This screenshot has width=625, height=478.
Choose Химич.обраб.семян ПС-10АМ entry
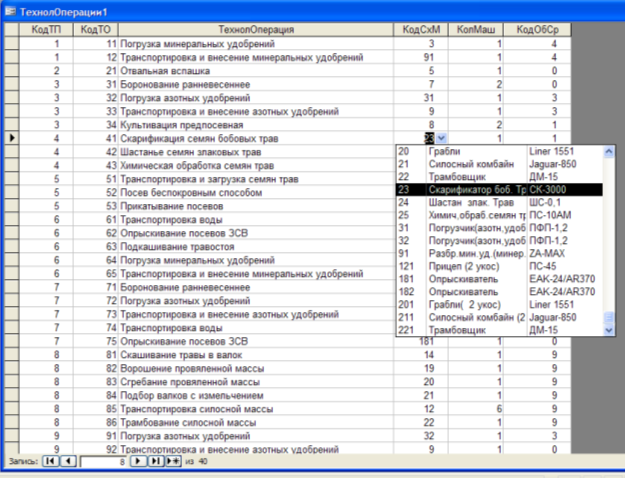(499, 215)
